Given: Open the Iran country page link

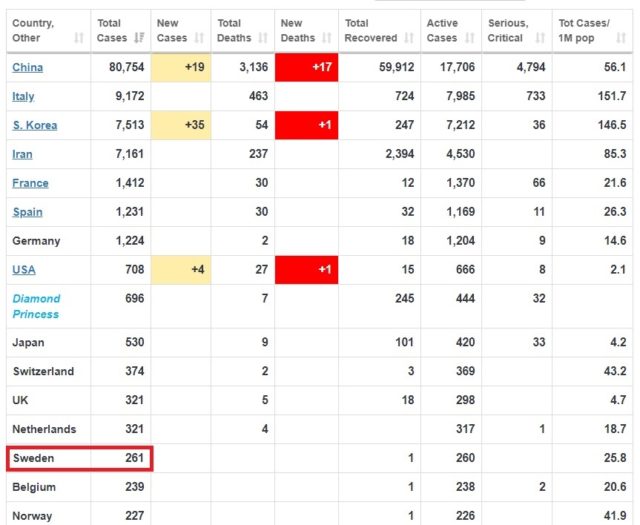Looking at the screenshot, I should 23,154.
